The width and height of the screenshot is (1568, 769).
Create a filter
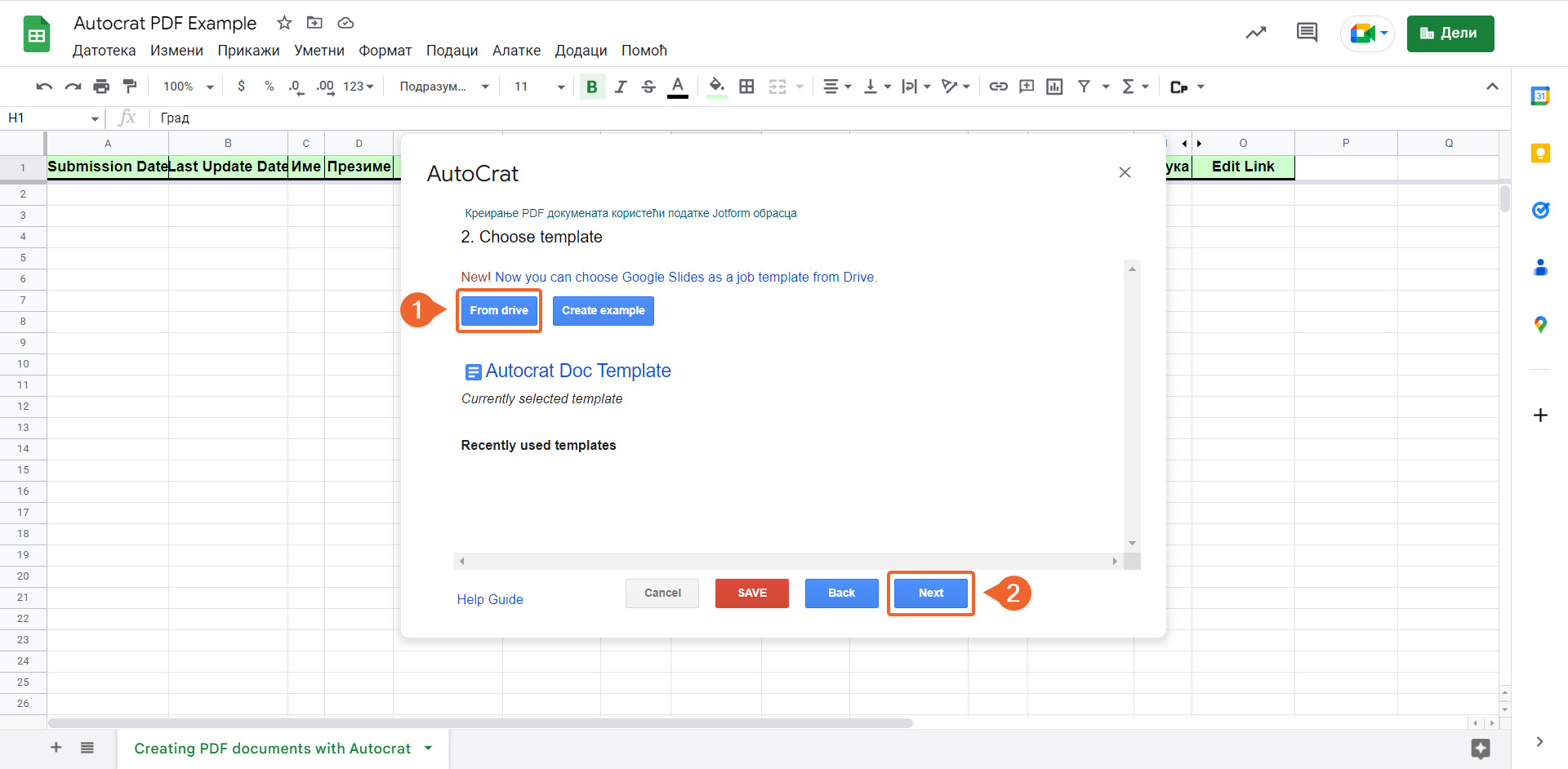(1084, 87)
